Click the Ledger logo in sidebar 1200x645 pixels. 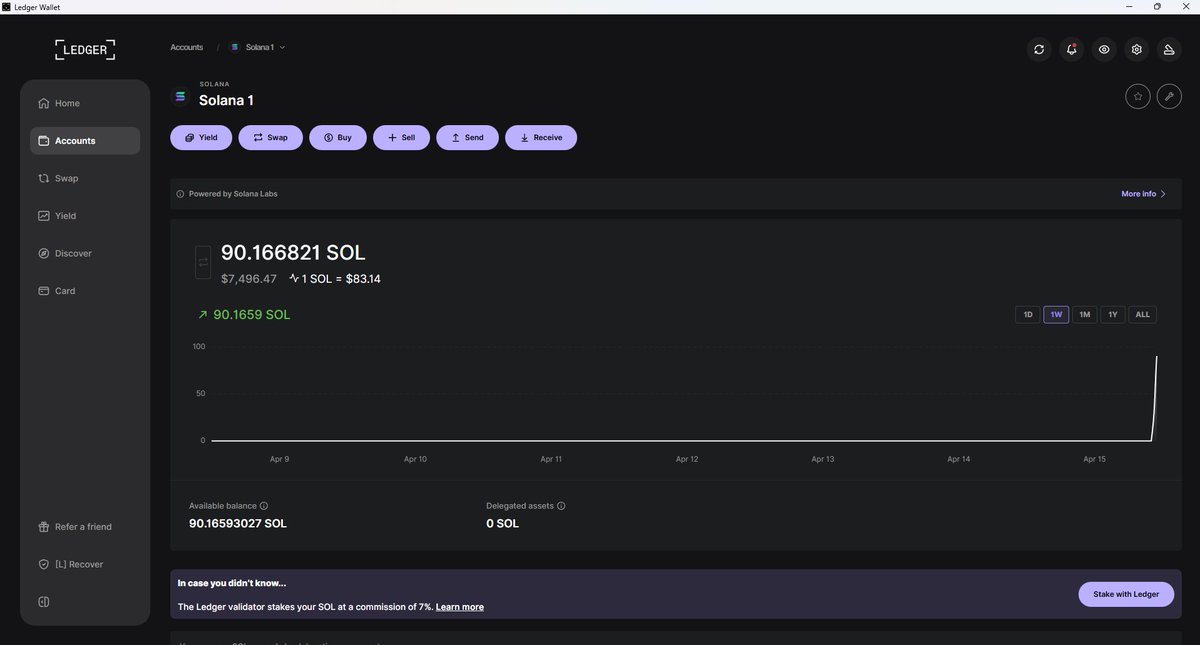point(85,49)
